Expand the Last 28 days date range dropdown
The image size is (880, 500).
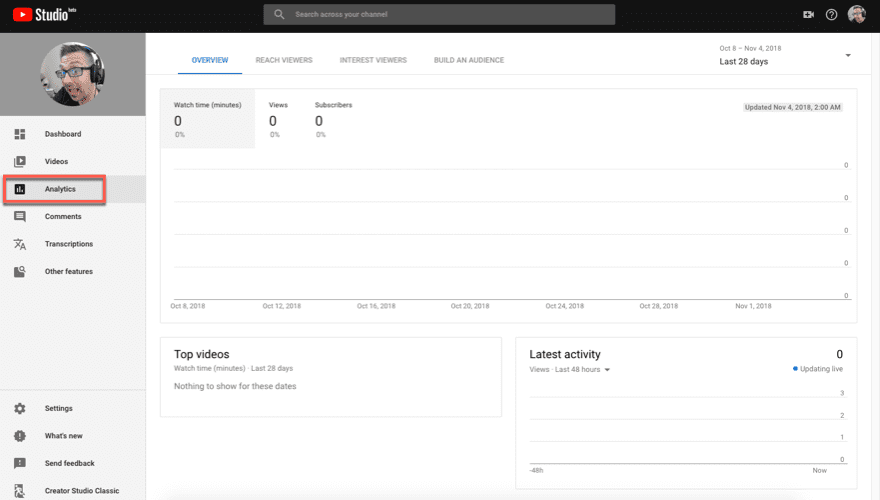[848, 55]
